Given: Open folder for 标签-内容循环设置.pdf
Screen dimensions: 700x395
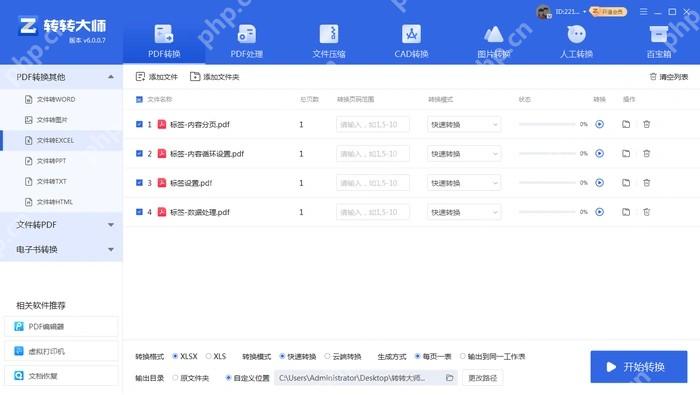Looking at the screenshot, I should coord(626,154).
